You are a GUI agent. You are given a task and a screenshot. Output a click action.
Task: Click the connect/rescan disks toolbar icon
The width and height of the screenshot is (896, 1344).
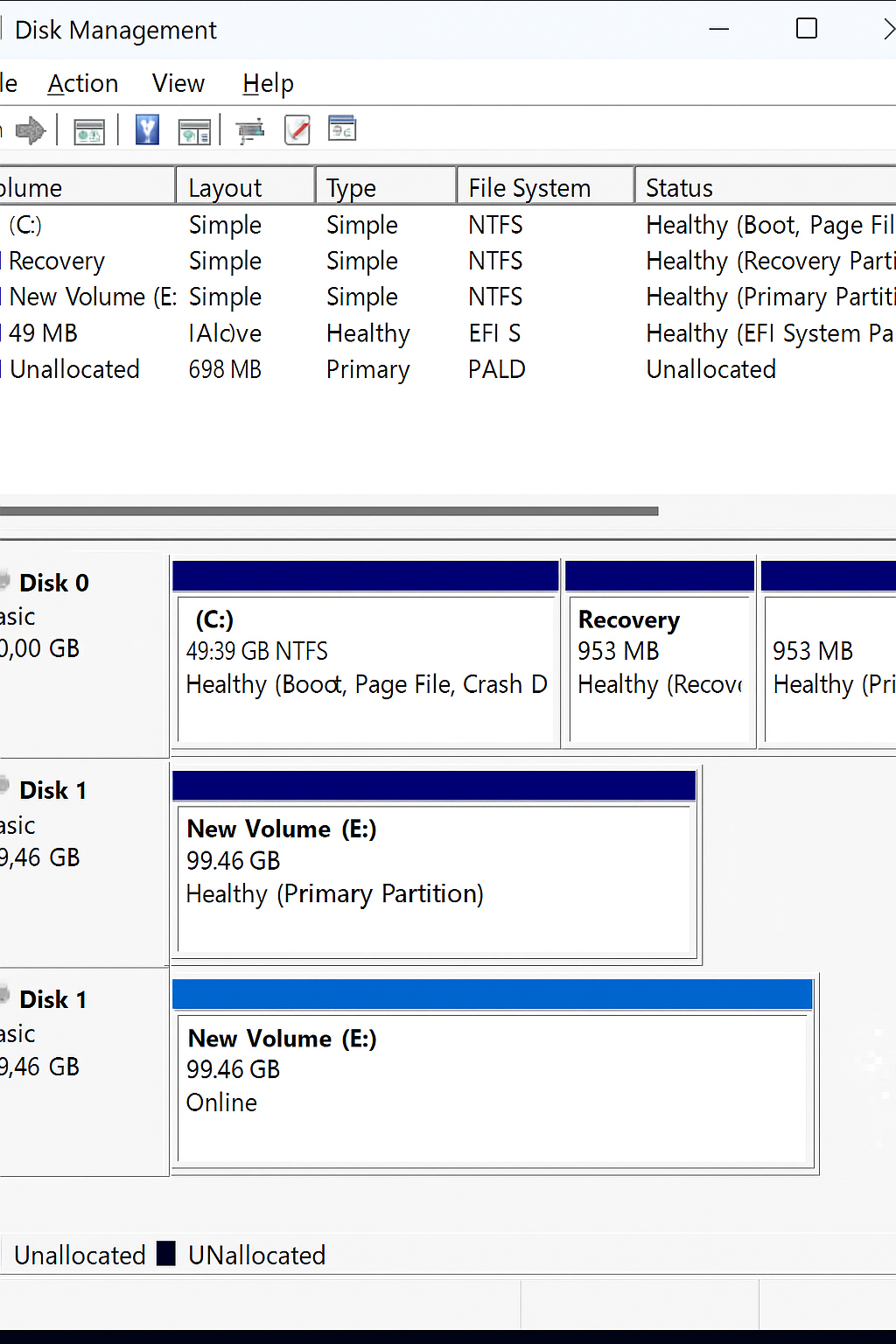point(250,131)
